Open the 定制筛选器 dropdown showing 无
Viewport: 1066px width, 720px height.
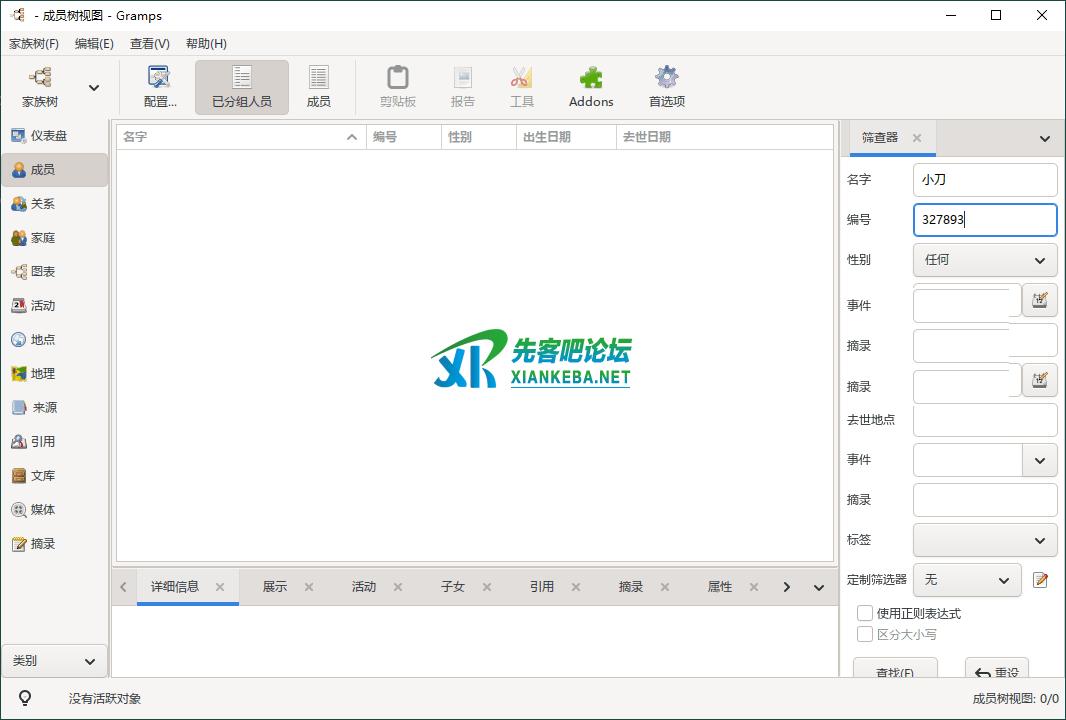click(x=966, y=580)
